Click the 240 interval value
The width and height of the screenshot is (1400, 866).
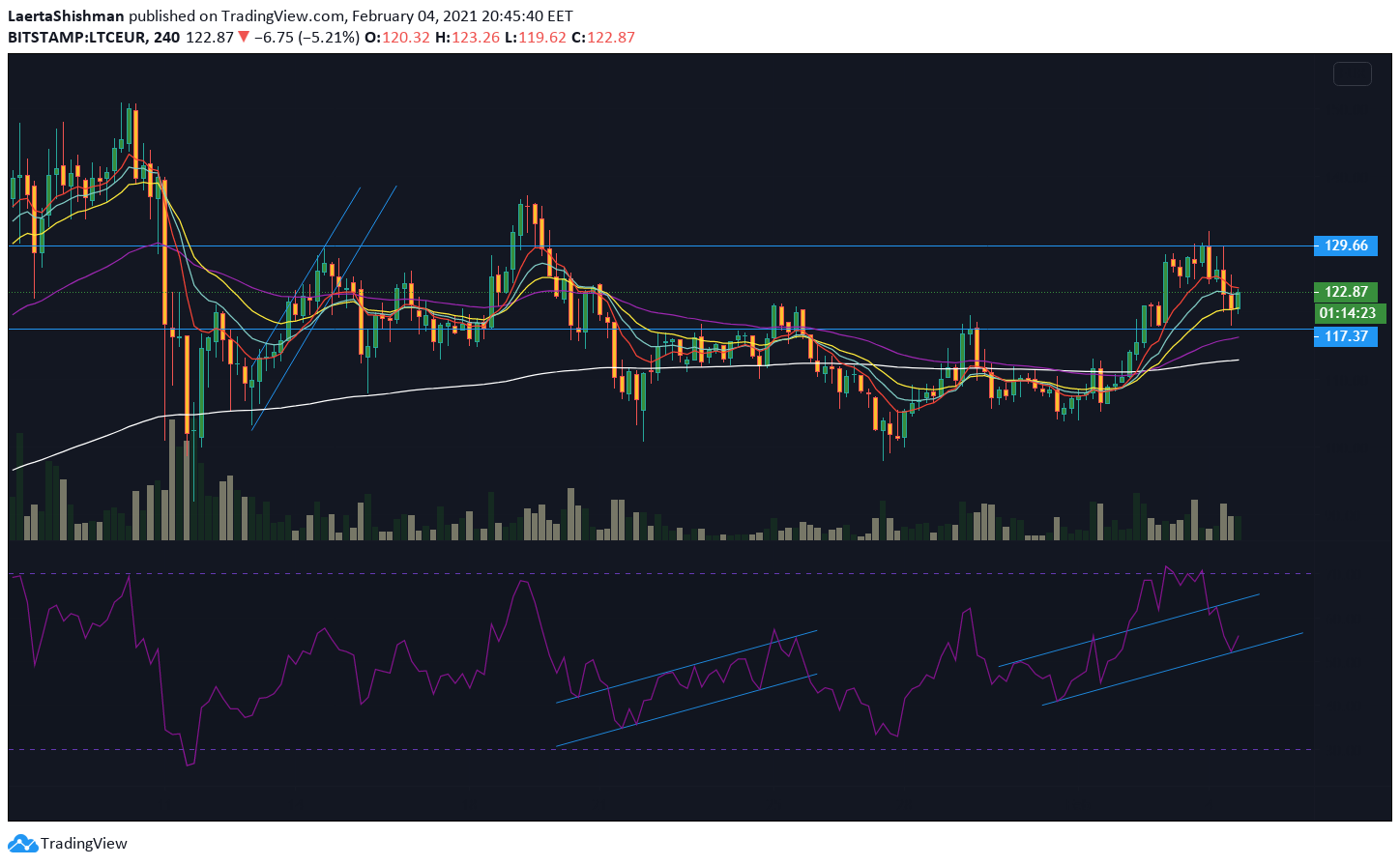[x=166, y=38]
